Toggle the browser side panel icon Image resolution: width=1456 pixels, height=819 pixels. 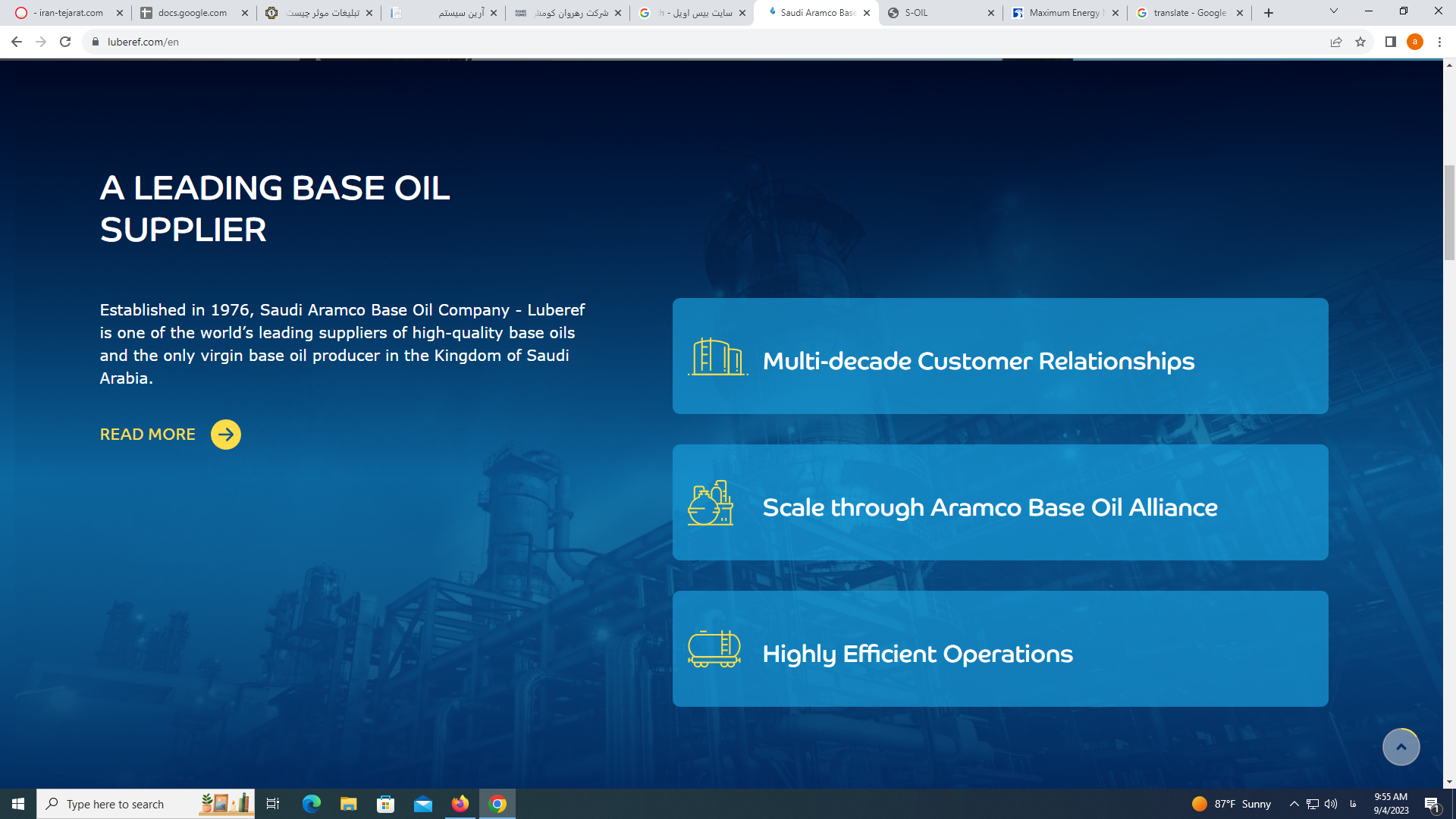coord(1390,42)
